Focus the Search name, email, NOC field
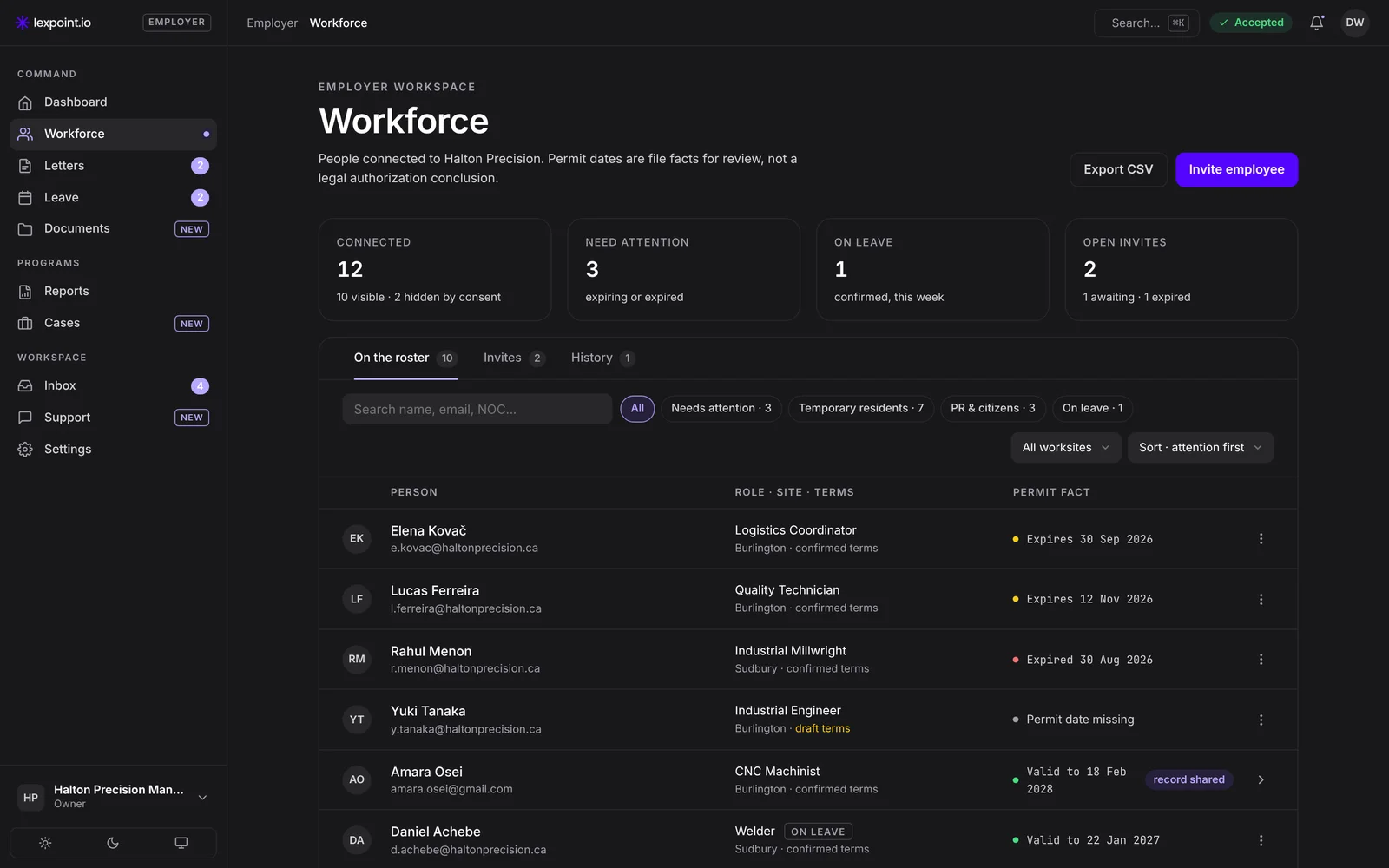Viewport: 1389px width, 868px height. [x=477, y=410]
